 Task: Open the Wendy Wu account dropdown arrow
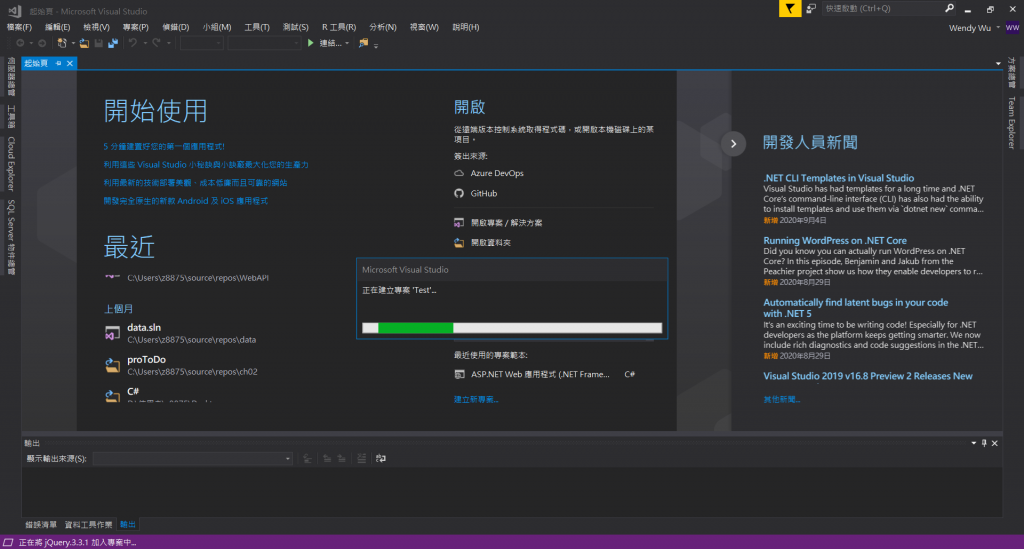coord(998,27)
